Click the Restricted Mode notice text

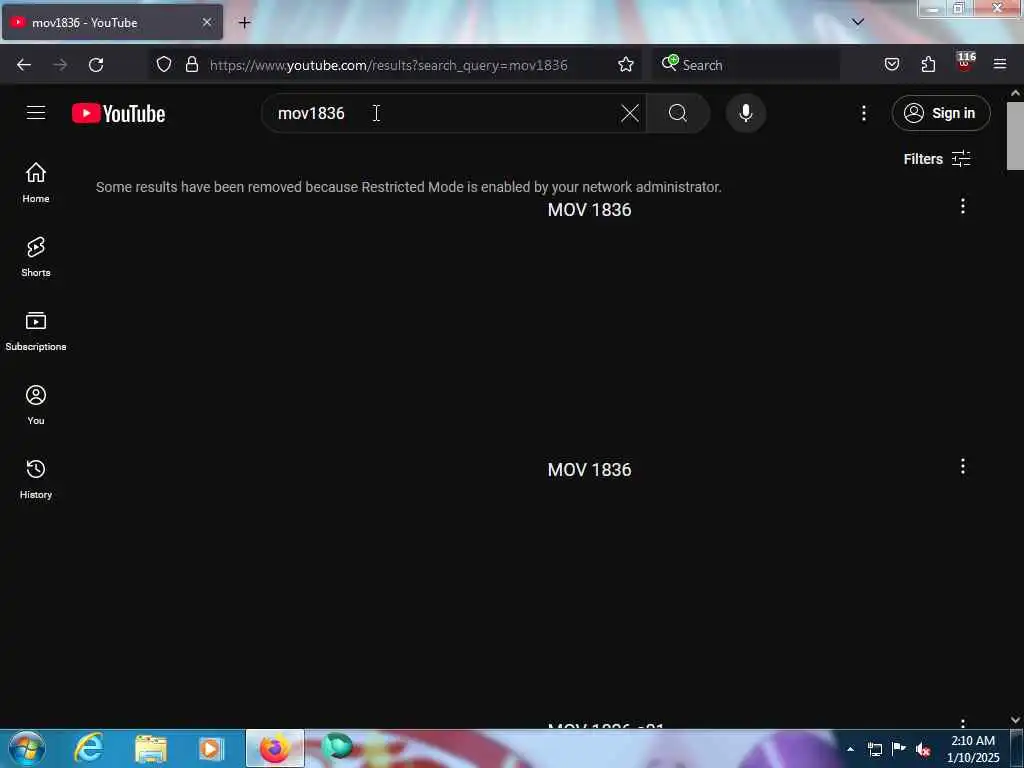tap(408, 187)
